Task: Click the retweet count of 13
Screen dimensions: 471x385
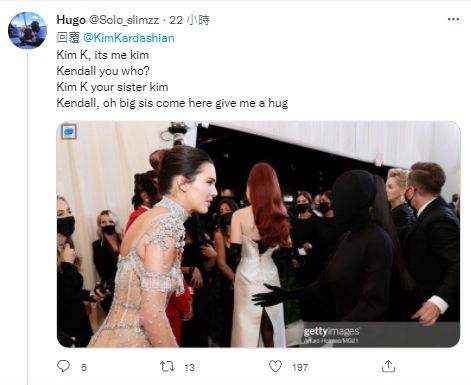Action: pos(189,367)
